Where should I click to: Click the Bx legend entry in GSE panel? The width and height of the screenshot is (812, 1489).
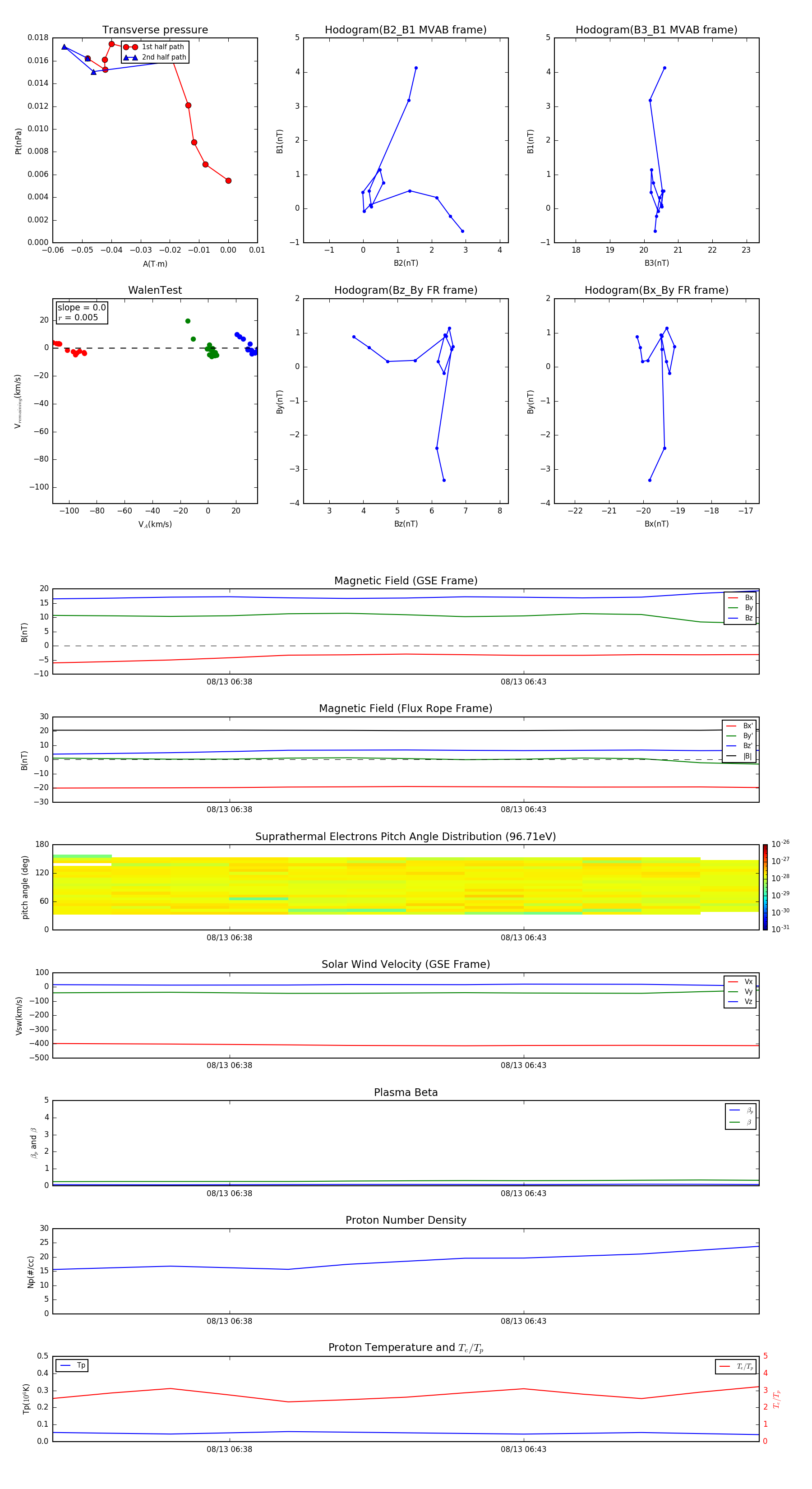click(740, 598)
